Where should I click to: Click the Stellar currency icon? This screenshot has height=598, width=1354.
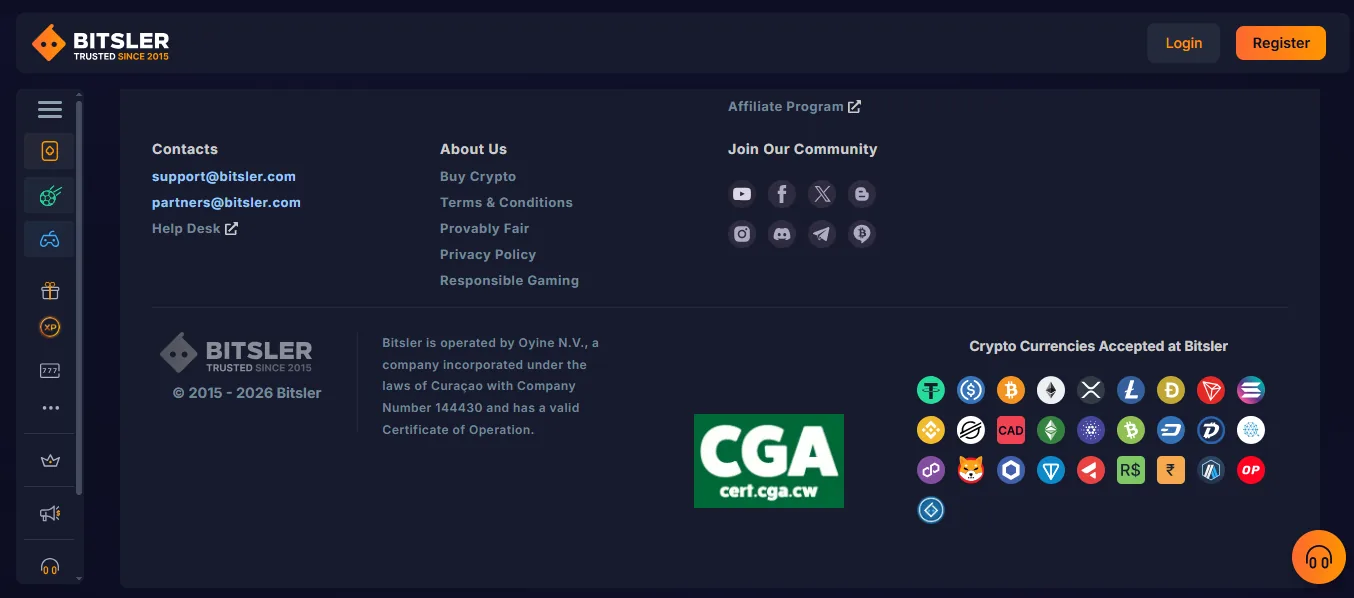point(971,430)
